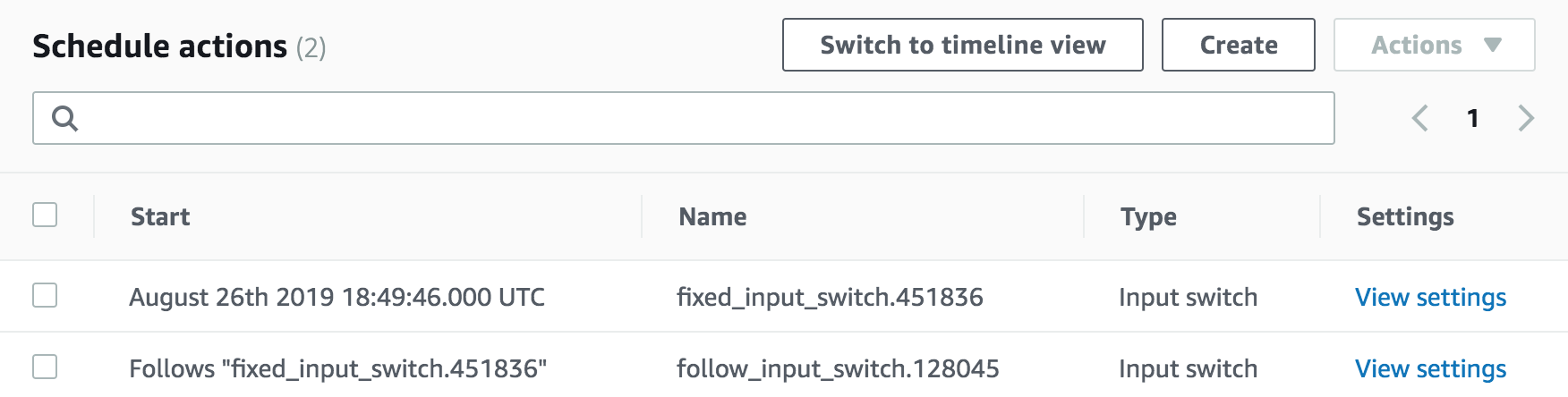The image size is (1568, 397).
Task: Sort by the Start column header
Action: (x=160, y=216)
